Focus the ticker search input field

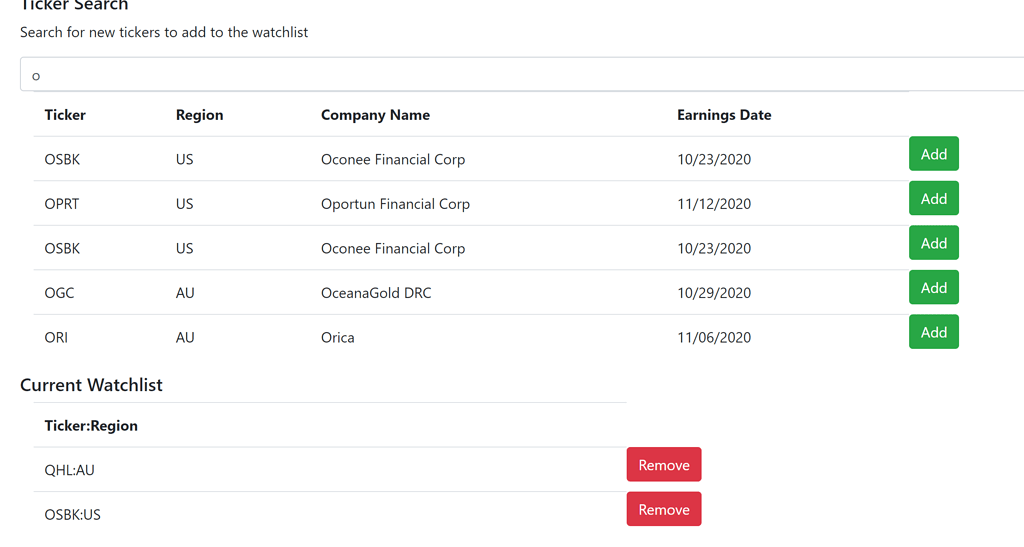tap(522, 74)
